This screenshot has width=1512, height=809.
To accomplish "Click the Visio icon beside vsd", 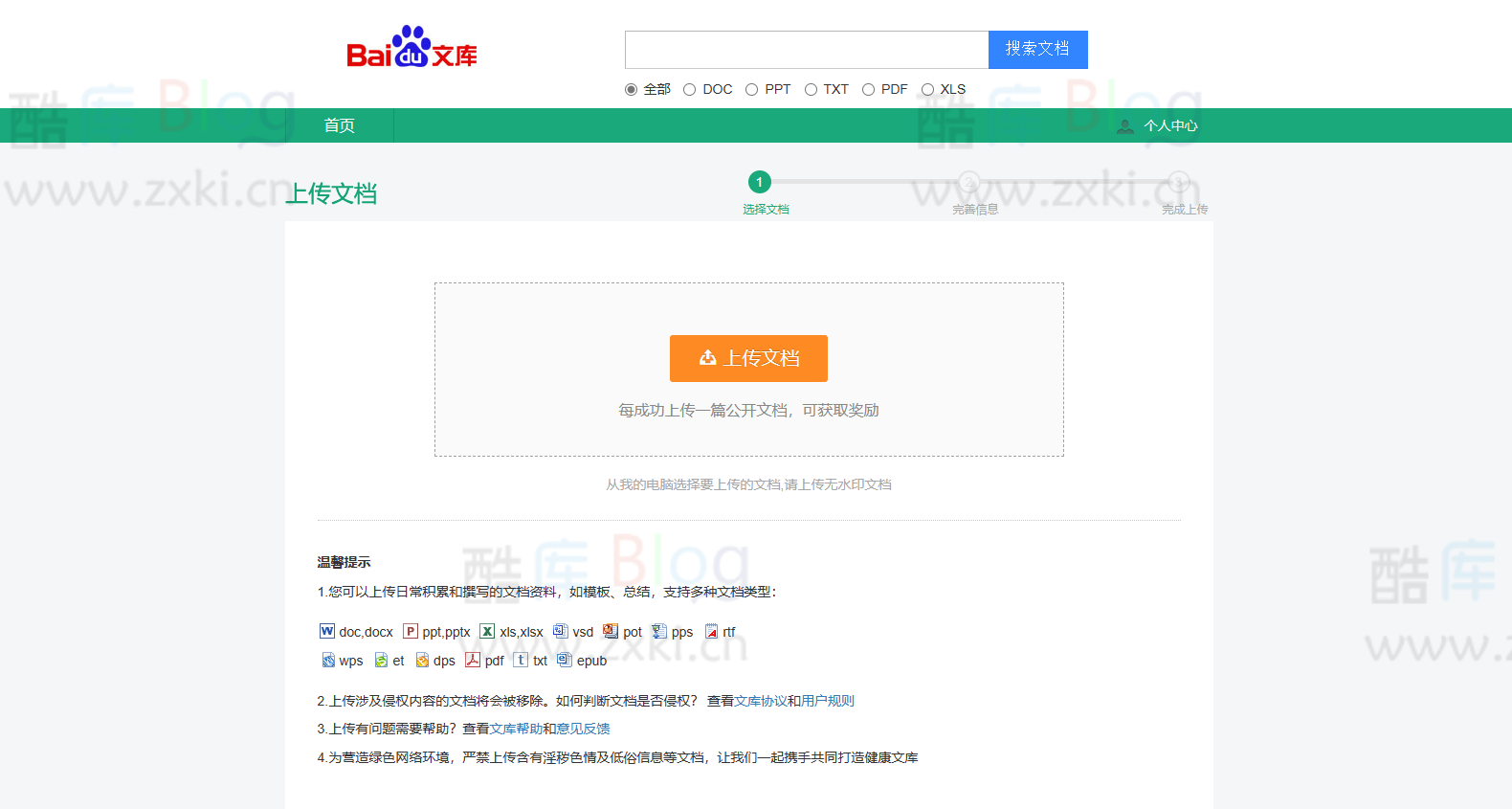I will [561, 631].
